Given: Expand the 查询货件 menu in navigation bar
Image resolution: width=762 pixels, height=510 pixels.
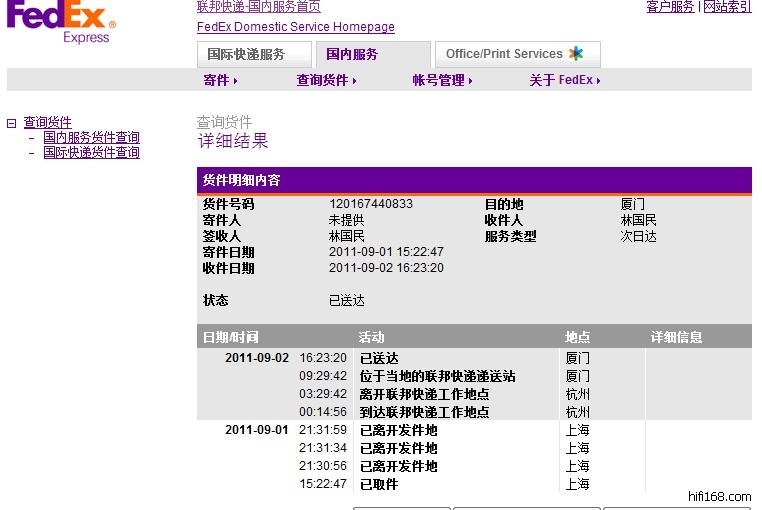Looking at the screenshot, I should [326, 80].
